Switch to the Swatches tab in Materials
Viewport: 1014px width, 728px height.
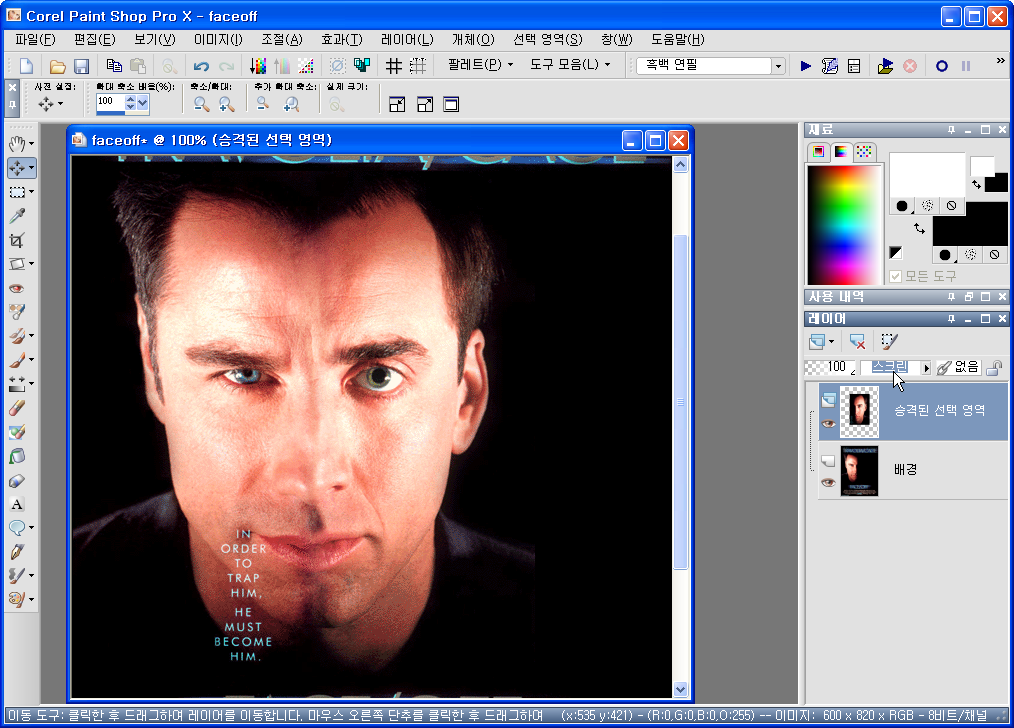[864, 151]
